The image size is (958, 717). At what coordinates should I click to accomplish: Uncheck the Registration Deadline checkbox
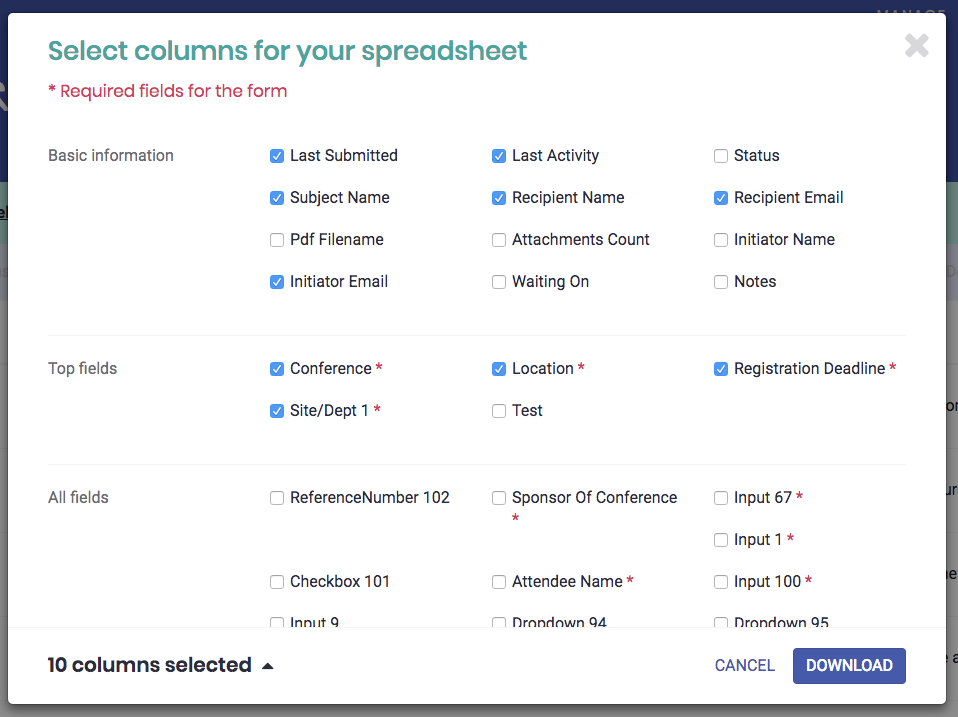[721, 369]
